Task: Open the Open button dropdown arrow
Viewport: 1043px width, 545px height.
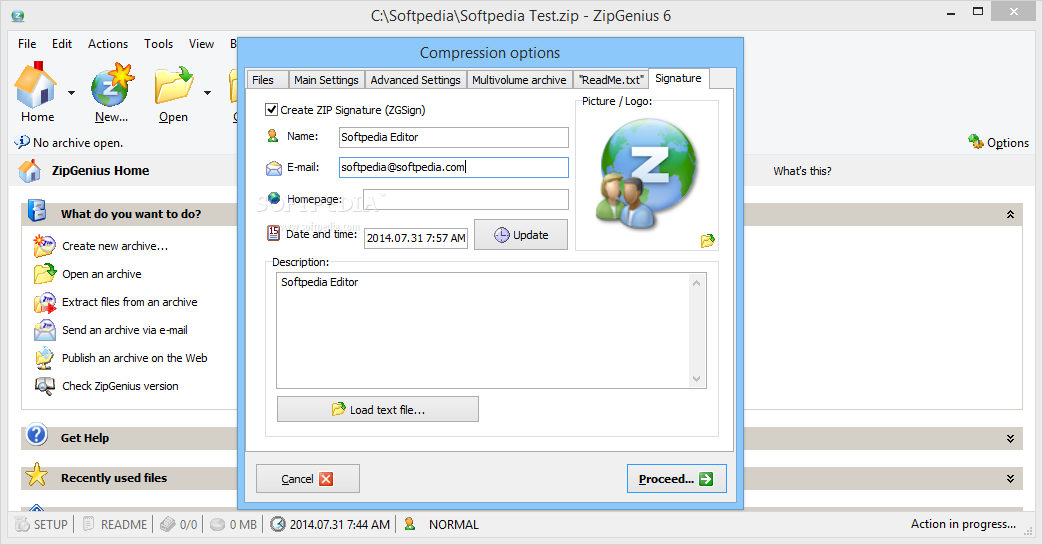Action: click(x=208, y=93)
